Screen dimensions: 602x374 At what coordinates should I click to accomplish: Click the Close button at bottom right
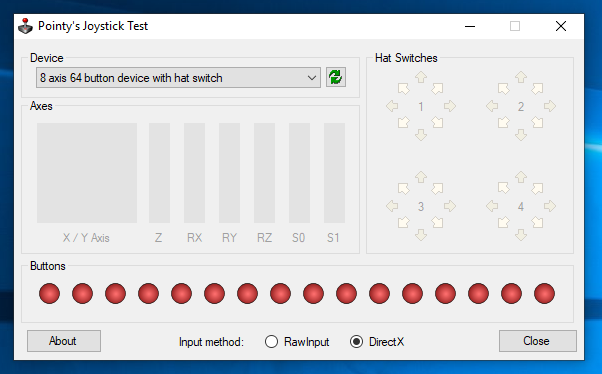[538, 341]
